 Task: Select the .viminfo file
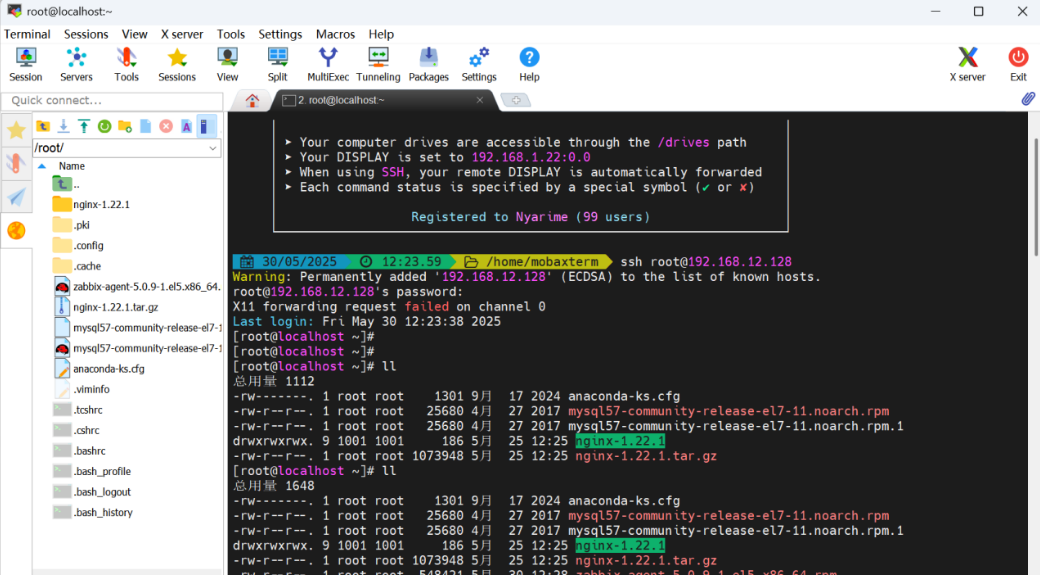point(82,389)
